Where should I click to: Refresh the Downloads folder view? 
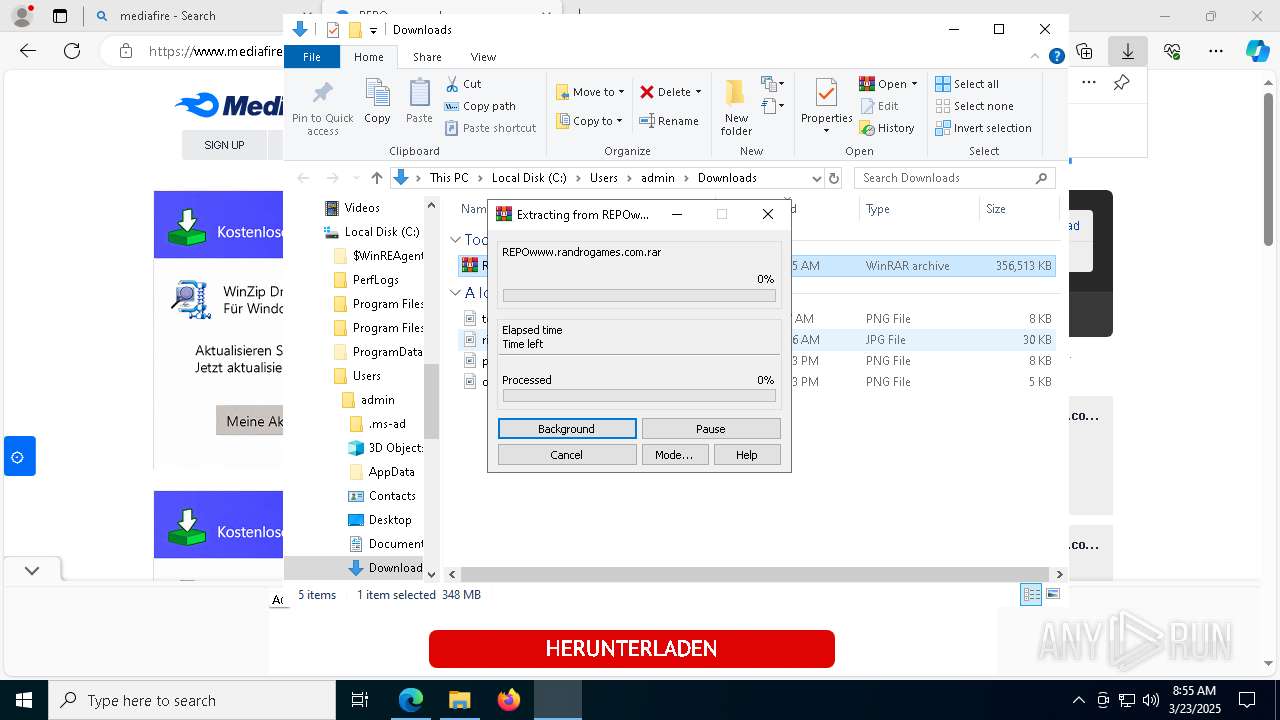(835, 178)
